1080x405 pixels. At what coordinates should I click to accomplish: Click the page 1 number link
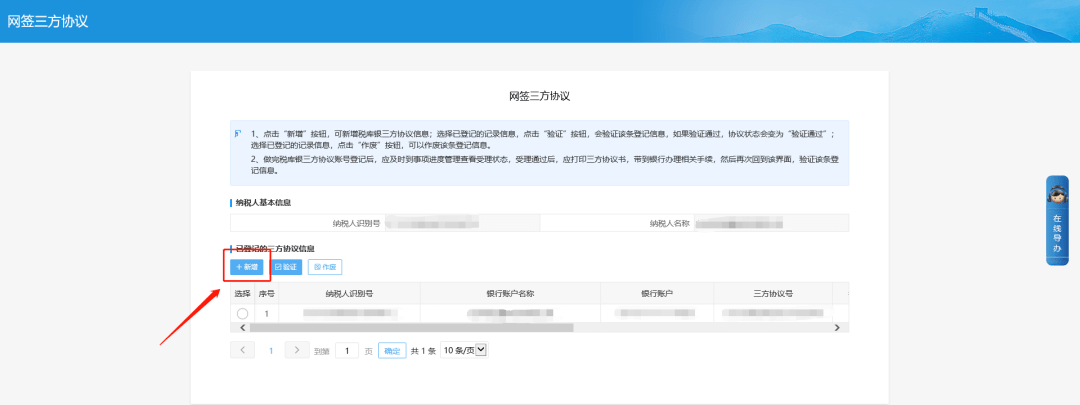point(270,350)
